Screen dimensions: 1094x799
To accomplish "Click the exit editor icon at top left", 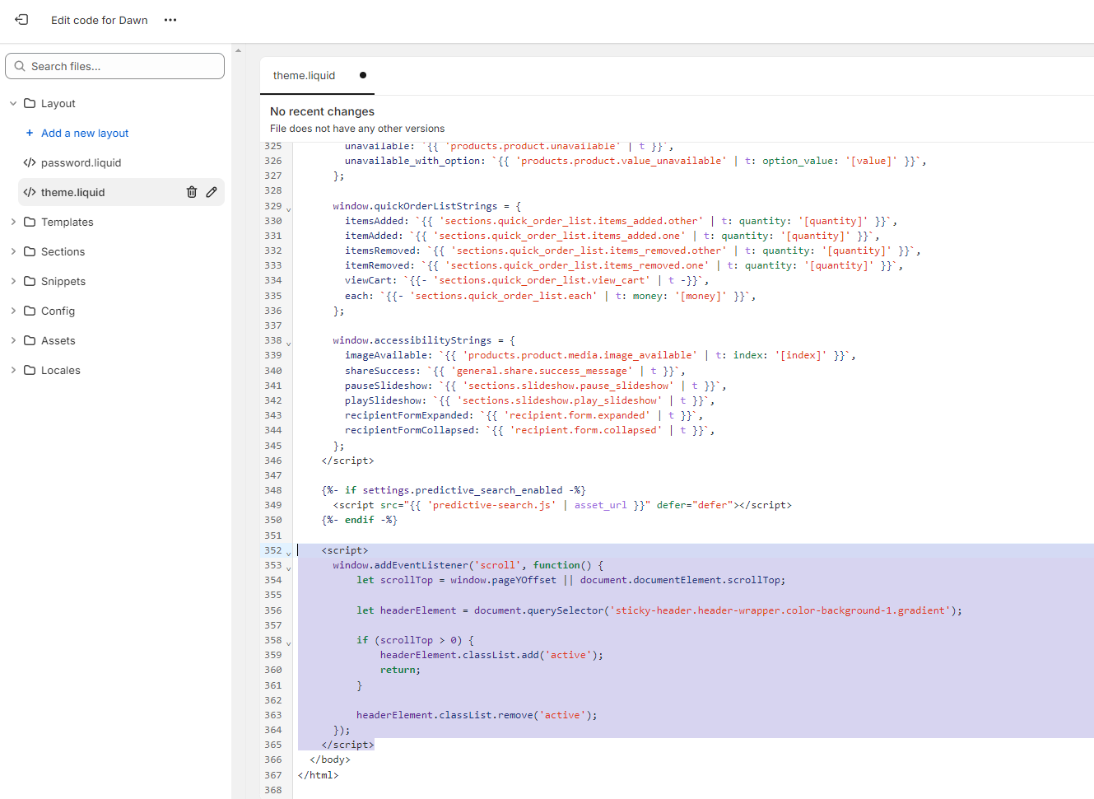I will point(21,20).
